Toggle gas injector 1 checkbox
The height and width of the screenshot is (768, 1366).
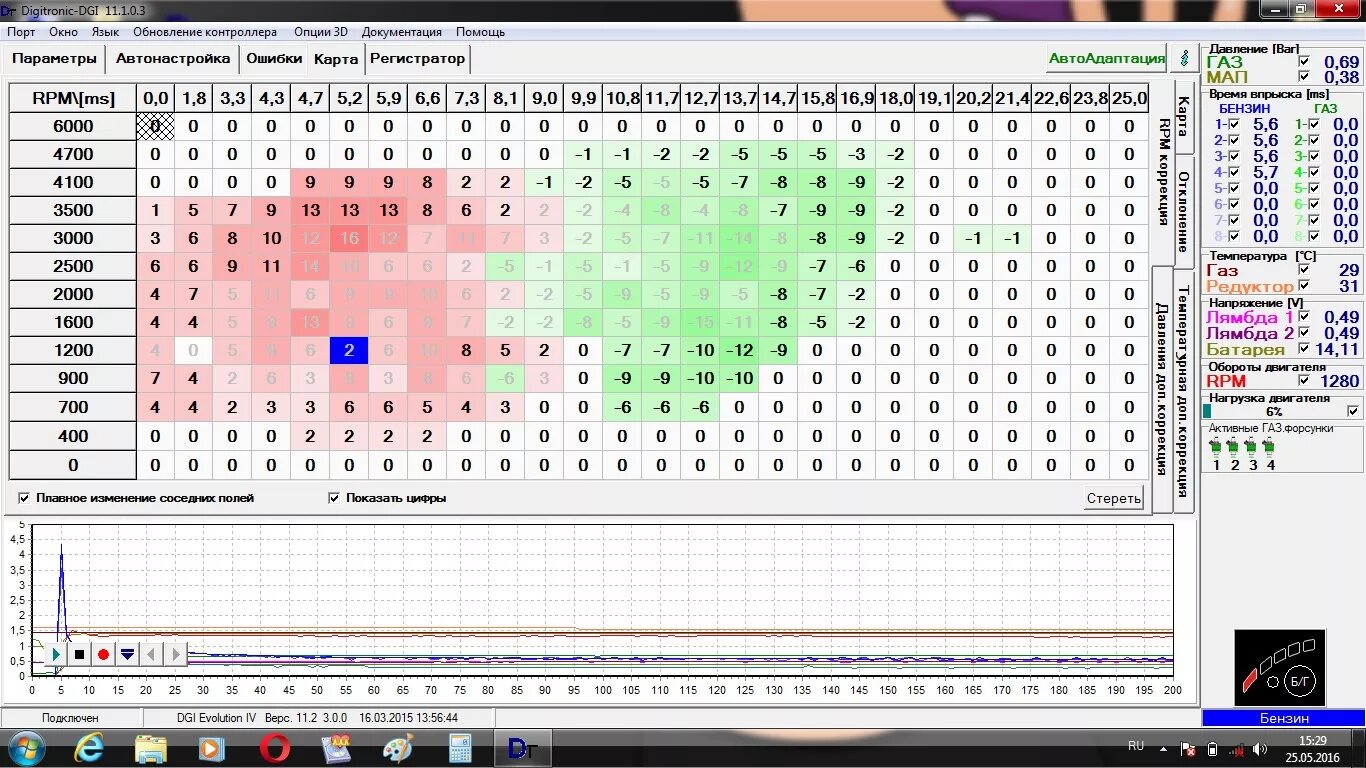coord(1313,124)
